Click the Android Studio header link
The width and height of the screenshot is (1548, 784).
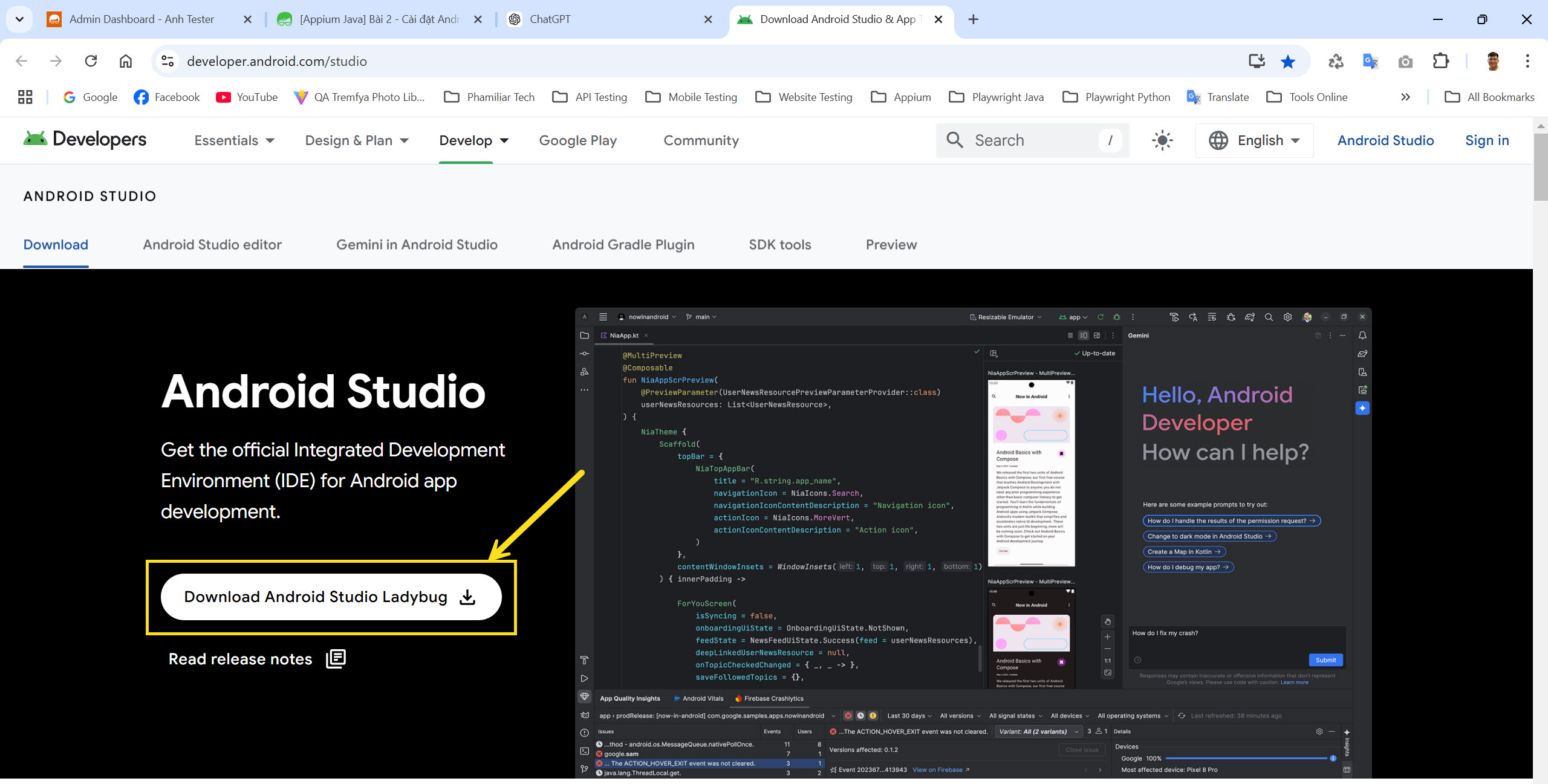pyautogui.click(x=1385, y=140)
